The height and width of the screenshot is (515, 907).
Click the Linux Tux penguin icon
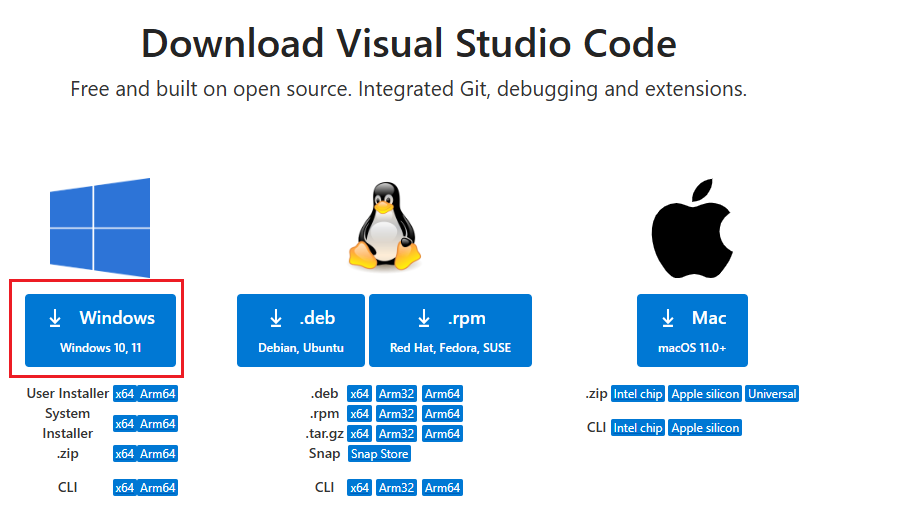(x=385, y=226)
